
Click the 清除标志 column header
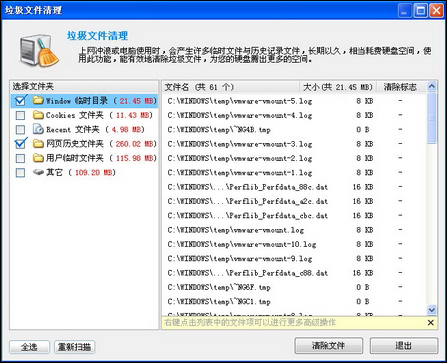click(401, 87)
